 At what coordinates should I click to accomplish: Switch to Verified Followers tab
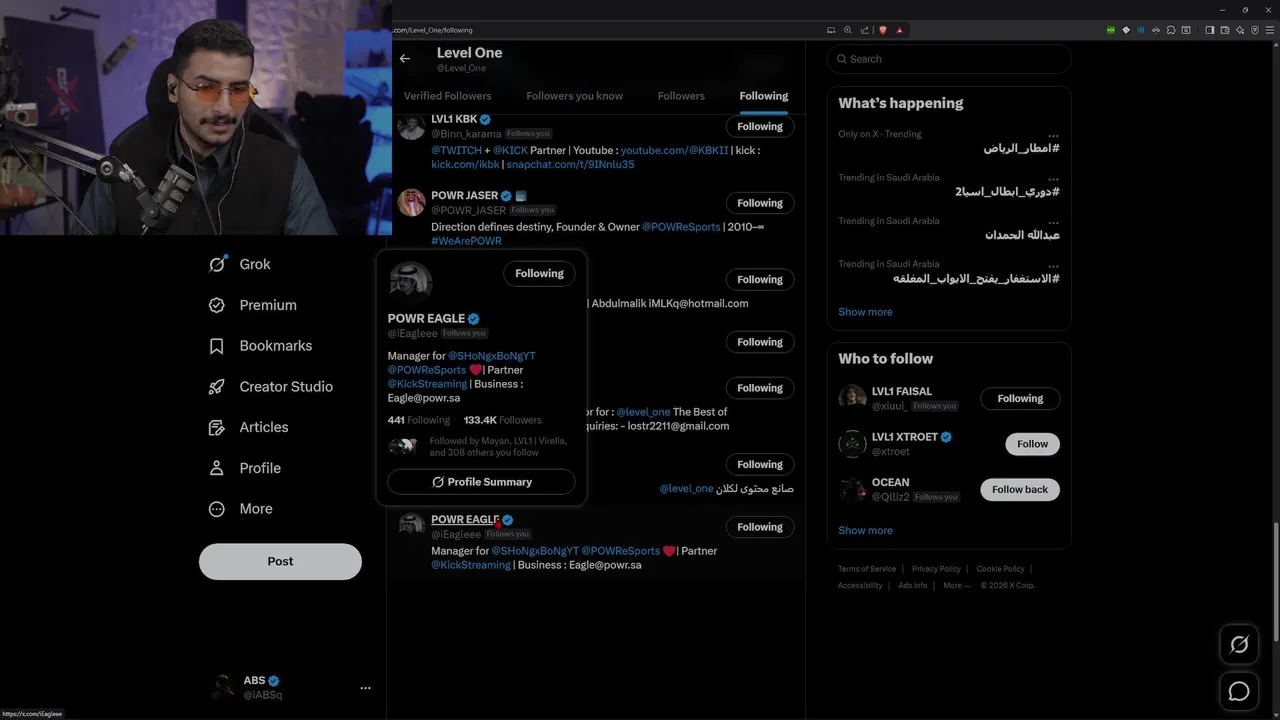[448, 96]
